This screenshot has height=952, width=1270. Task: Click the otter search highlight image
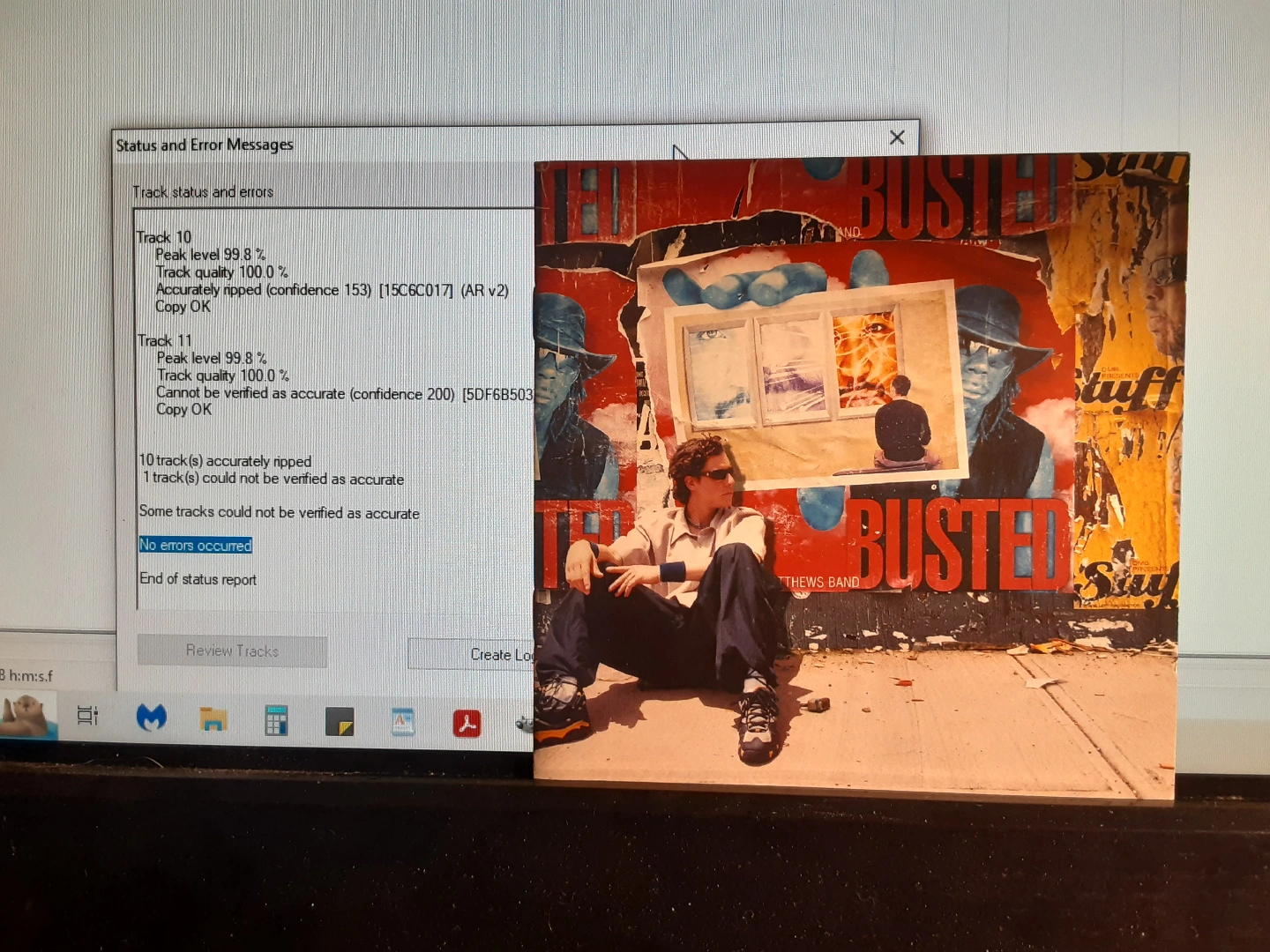coord(28,716)
